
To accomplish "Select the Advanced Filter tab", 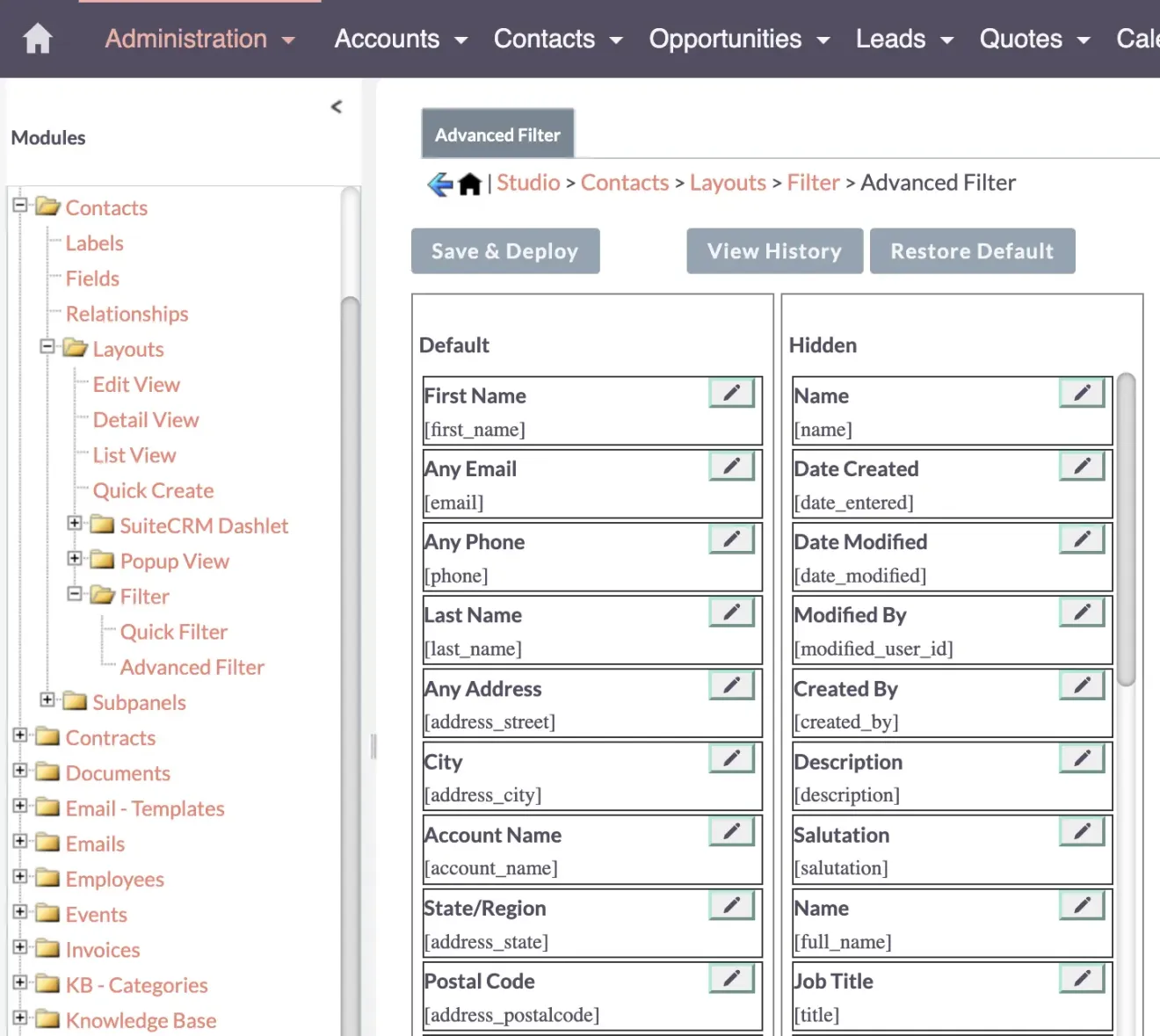I will pos(497,134).
